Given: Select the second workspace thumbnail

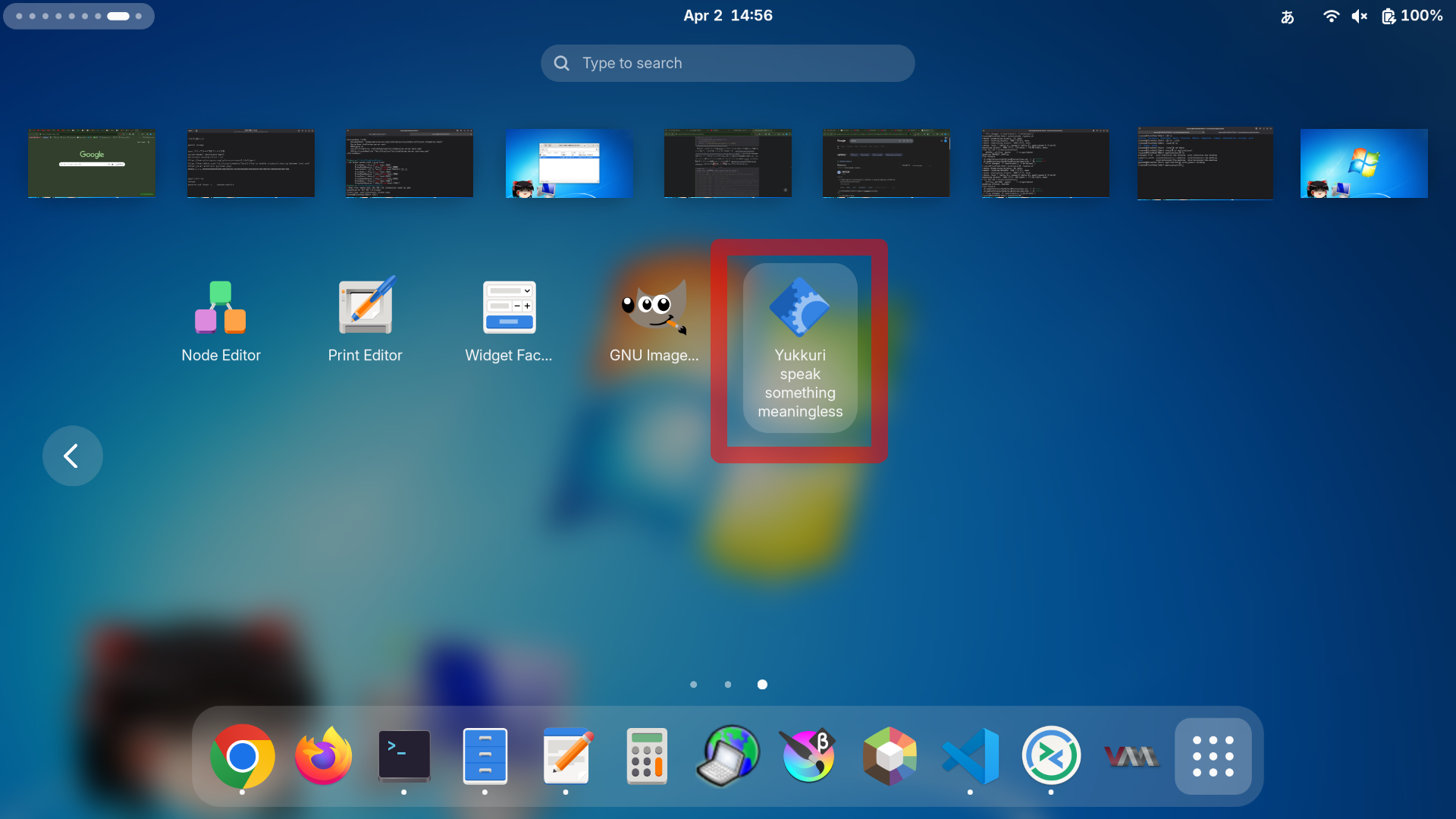Looking at the screenshot, I should pos(251,163).
